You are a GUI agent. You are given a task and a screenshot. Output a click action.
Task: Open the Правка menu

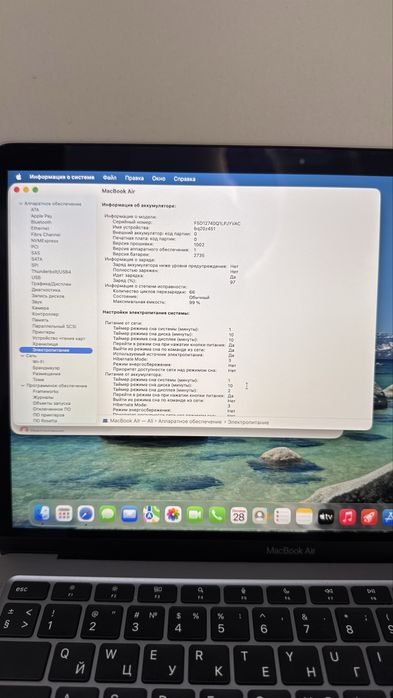(134, 178)
